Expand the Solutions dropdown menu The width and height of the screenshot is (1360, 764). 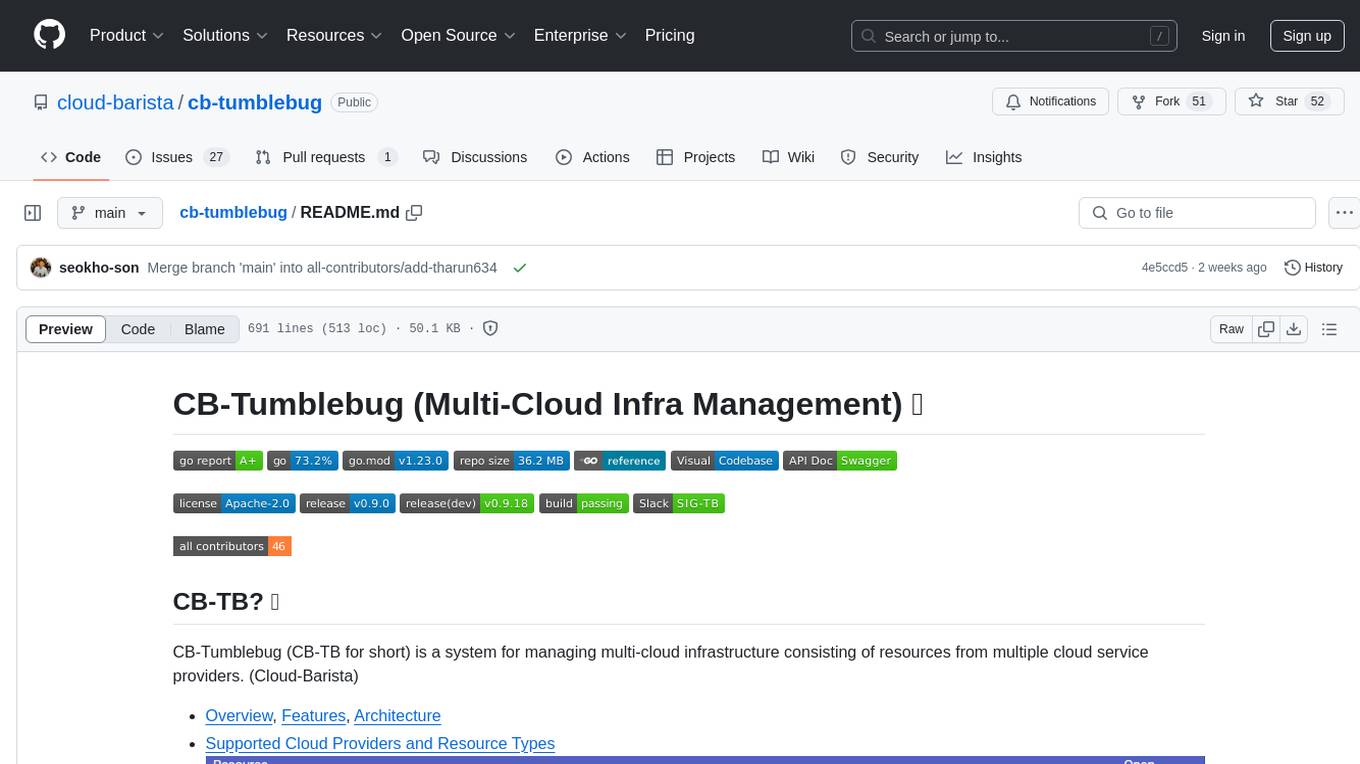(x=225, y=35)
